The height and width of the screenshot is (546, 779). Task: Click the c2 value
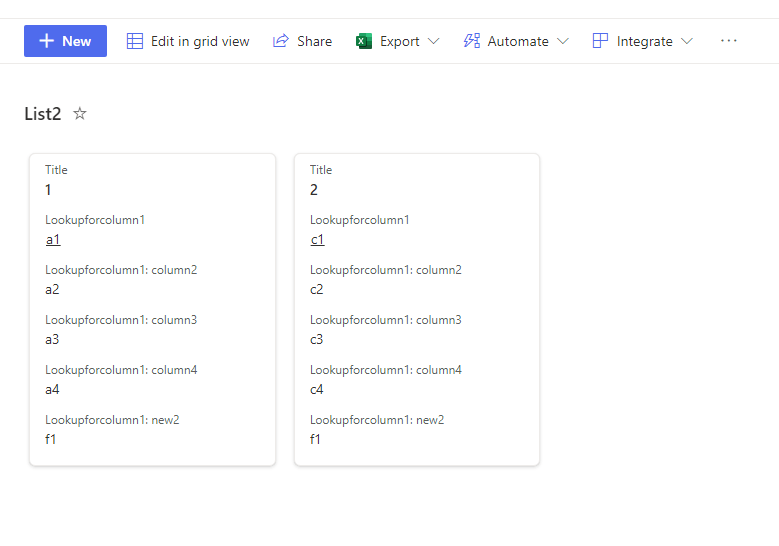[316, 289]
